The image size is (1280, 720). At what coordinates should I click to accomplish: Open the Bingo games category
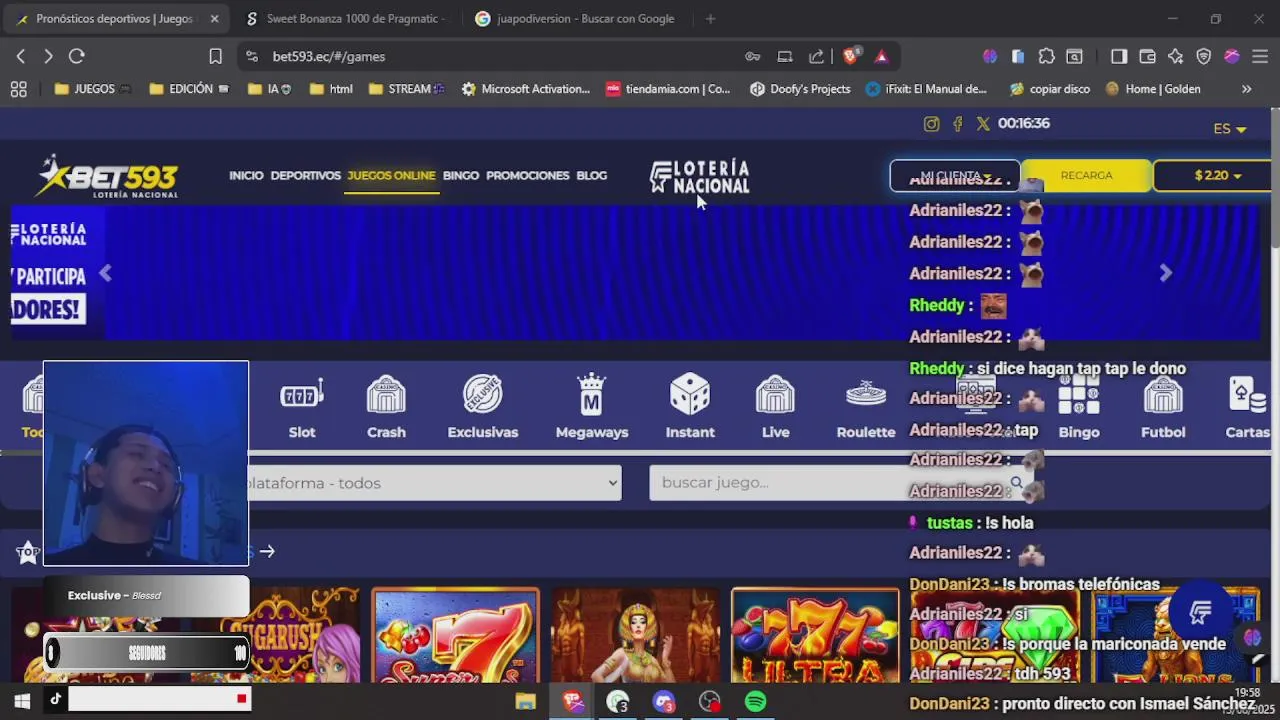1078,408
